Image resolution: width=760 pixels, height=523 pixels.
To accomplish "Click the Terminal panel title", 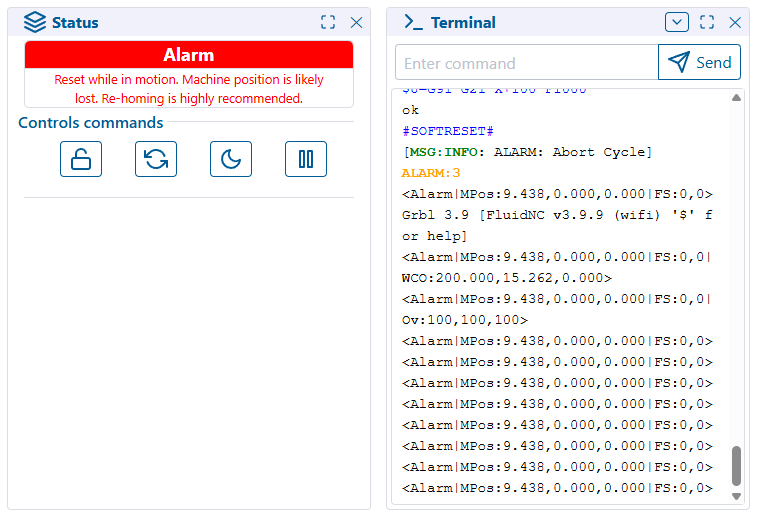I will pos(463,22).
